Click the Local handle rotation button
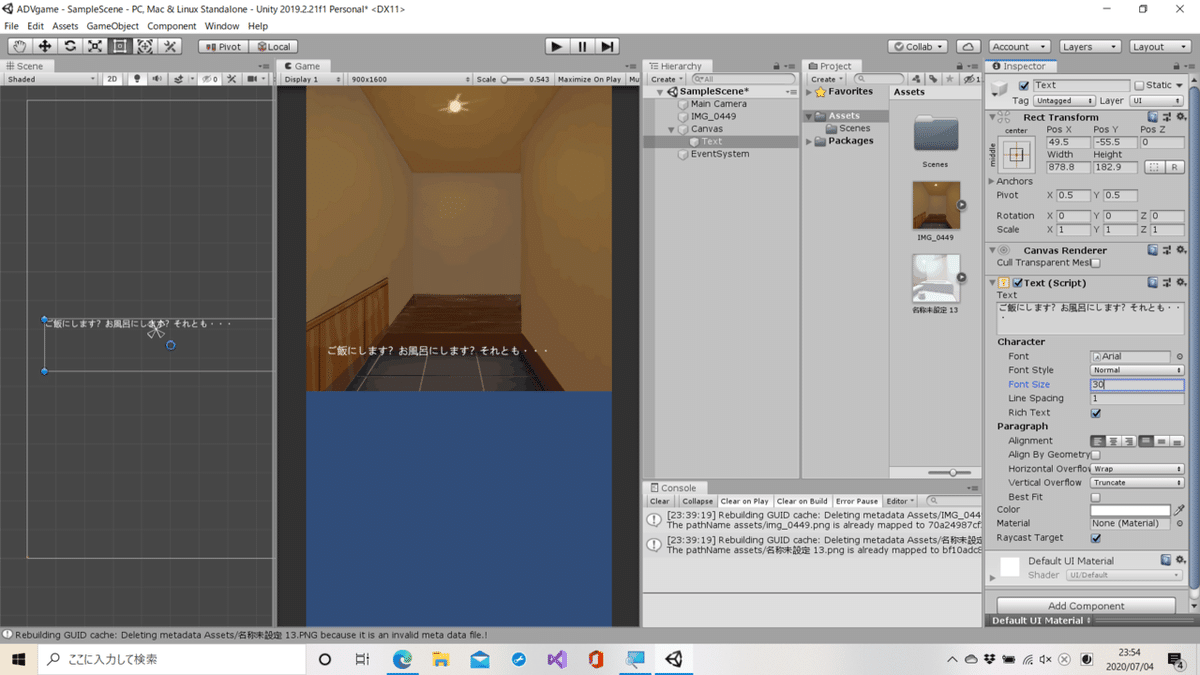The width and height of the screenshot is (1200, 675). (x=273, y=46)
